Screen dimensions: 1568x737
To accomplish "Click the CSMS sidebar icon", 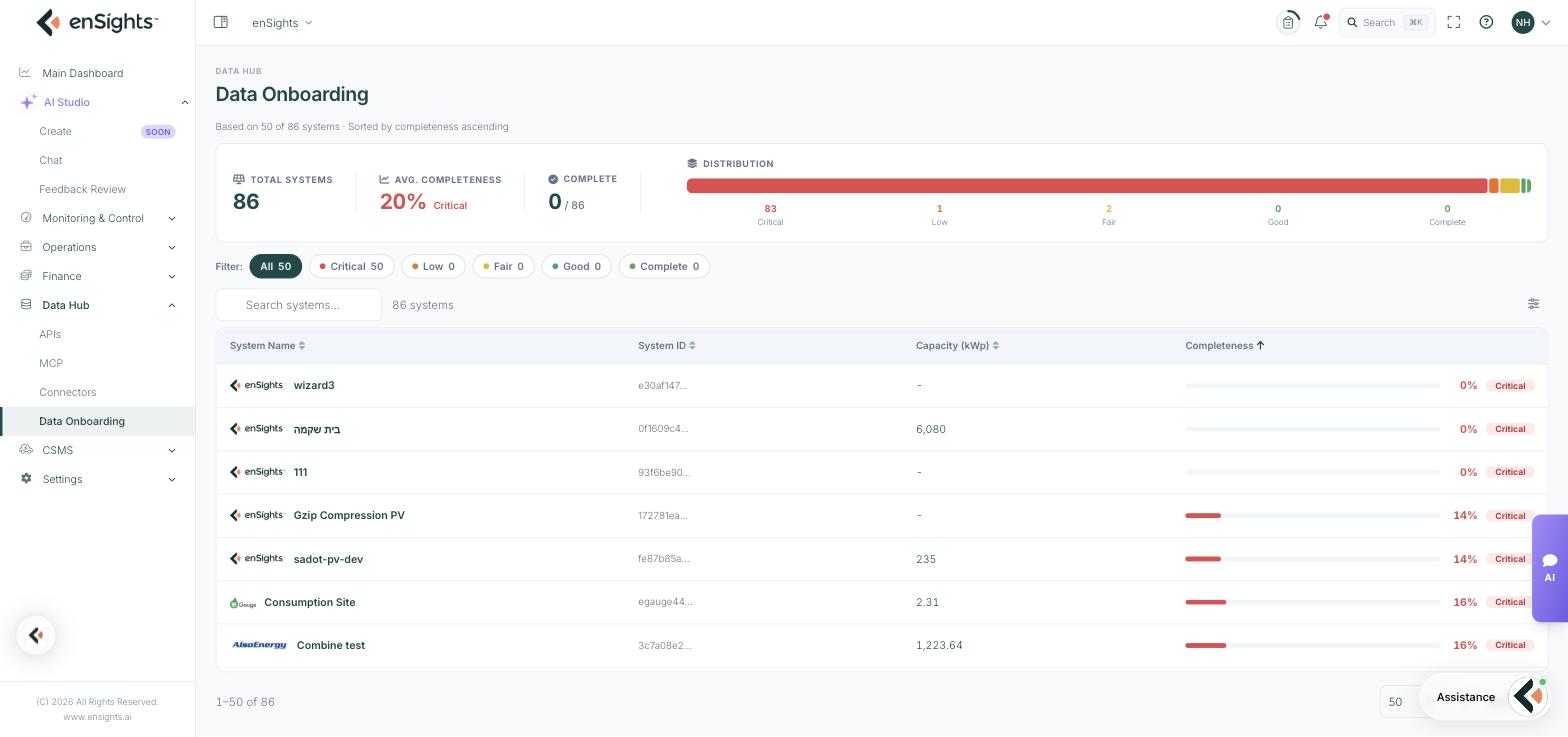I will pos(26,450).
